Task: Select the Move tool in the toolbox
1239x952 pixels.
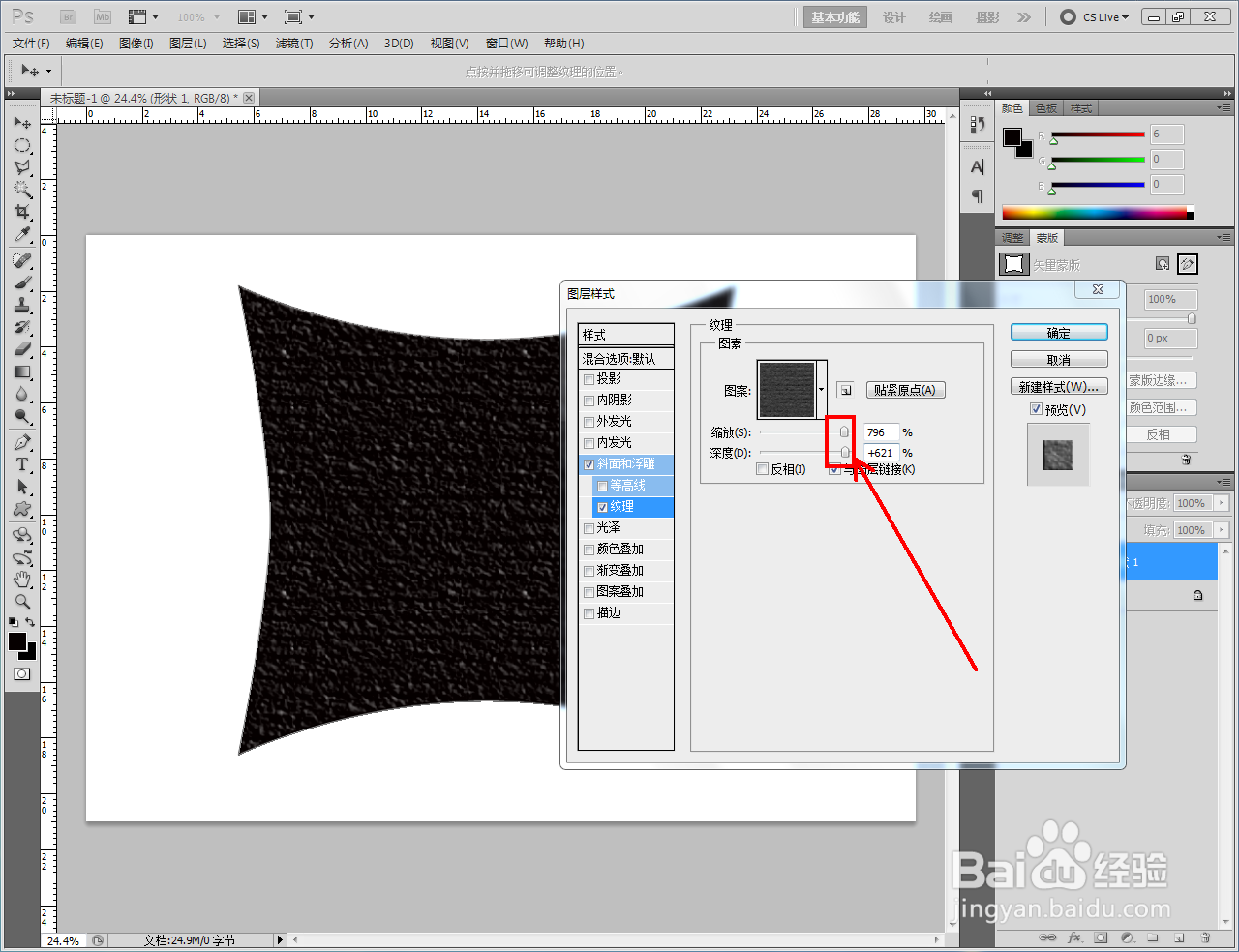Action: click(x=22, y=123)
